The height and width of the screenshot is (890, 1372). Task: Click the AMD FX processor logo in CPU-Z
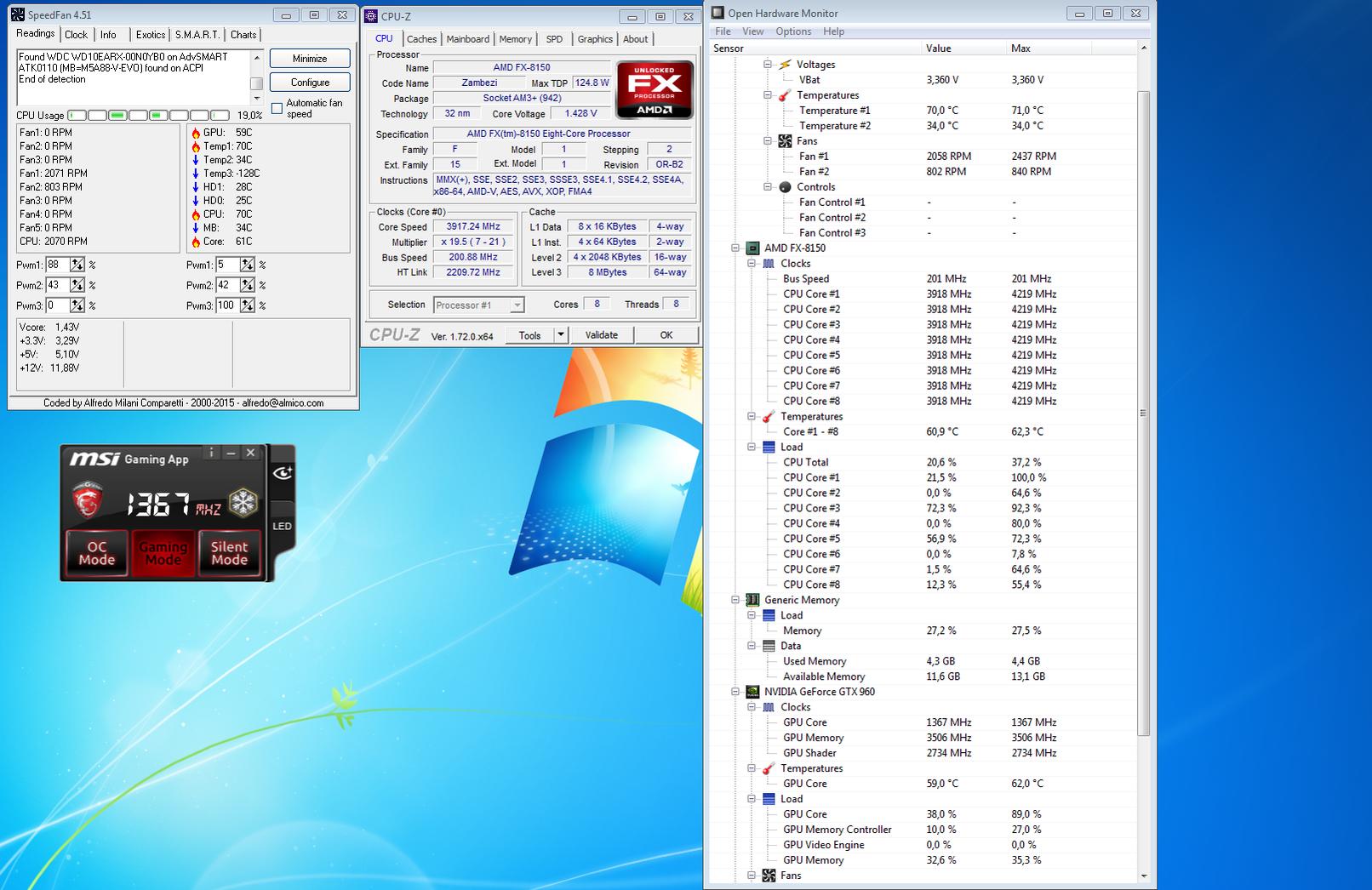click(x=655, y=90)
